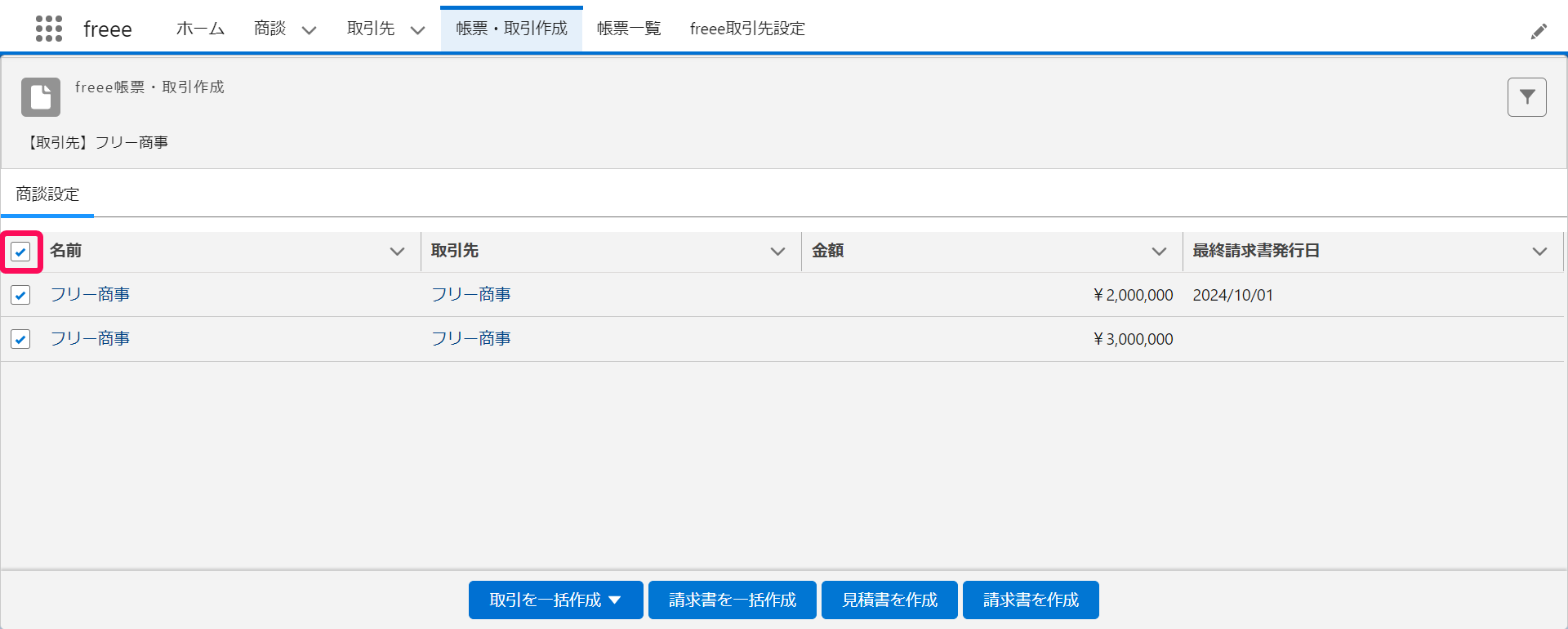Click the pencil edit navigation icon
1568x629 pixels.
click(1539, 31)
